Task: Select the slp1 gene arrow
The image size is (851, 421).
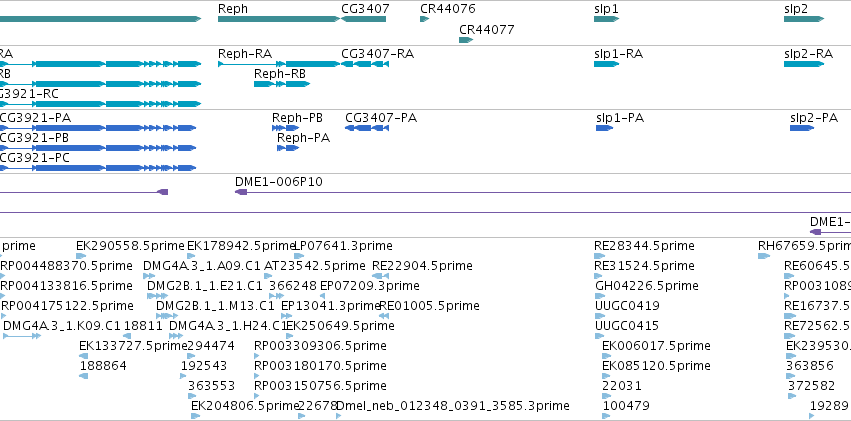Action: coord(606,19)
